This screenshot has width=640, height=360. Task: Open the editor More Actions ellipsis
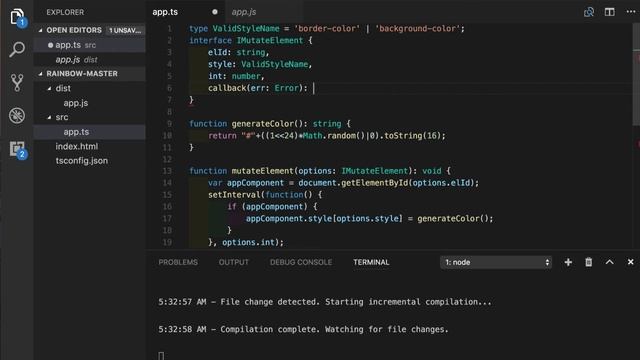tap(631, 12)
